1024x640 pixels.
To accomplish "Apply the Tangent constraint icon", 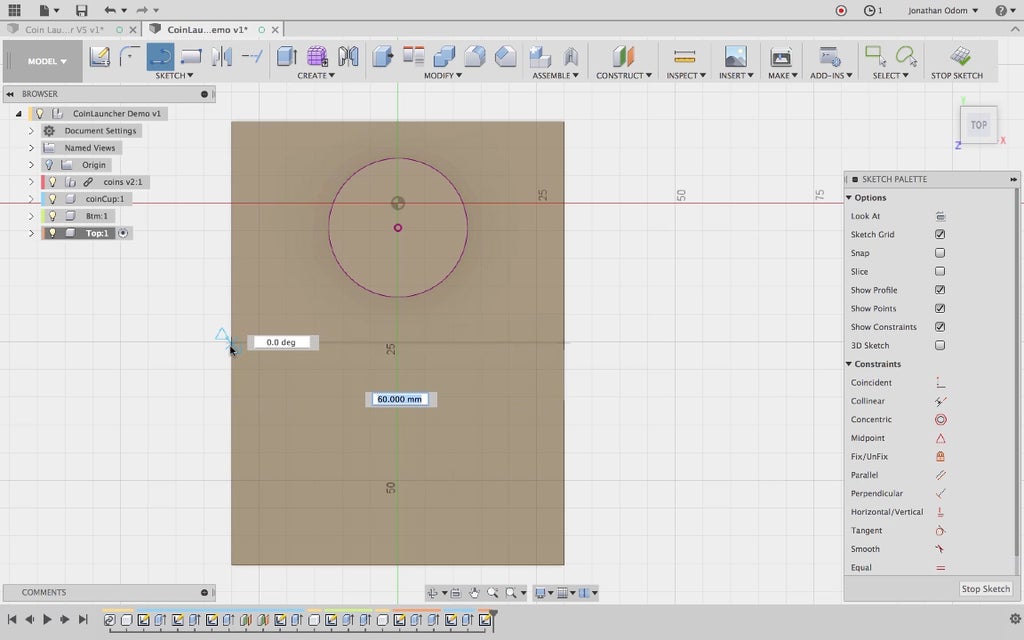I will [x=940, y=531].
